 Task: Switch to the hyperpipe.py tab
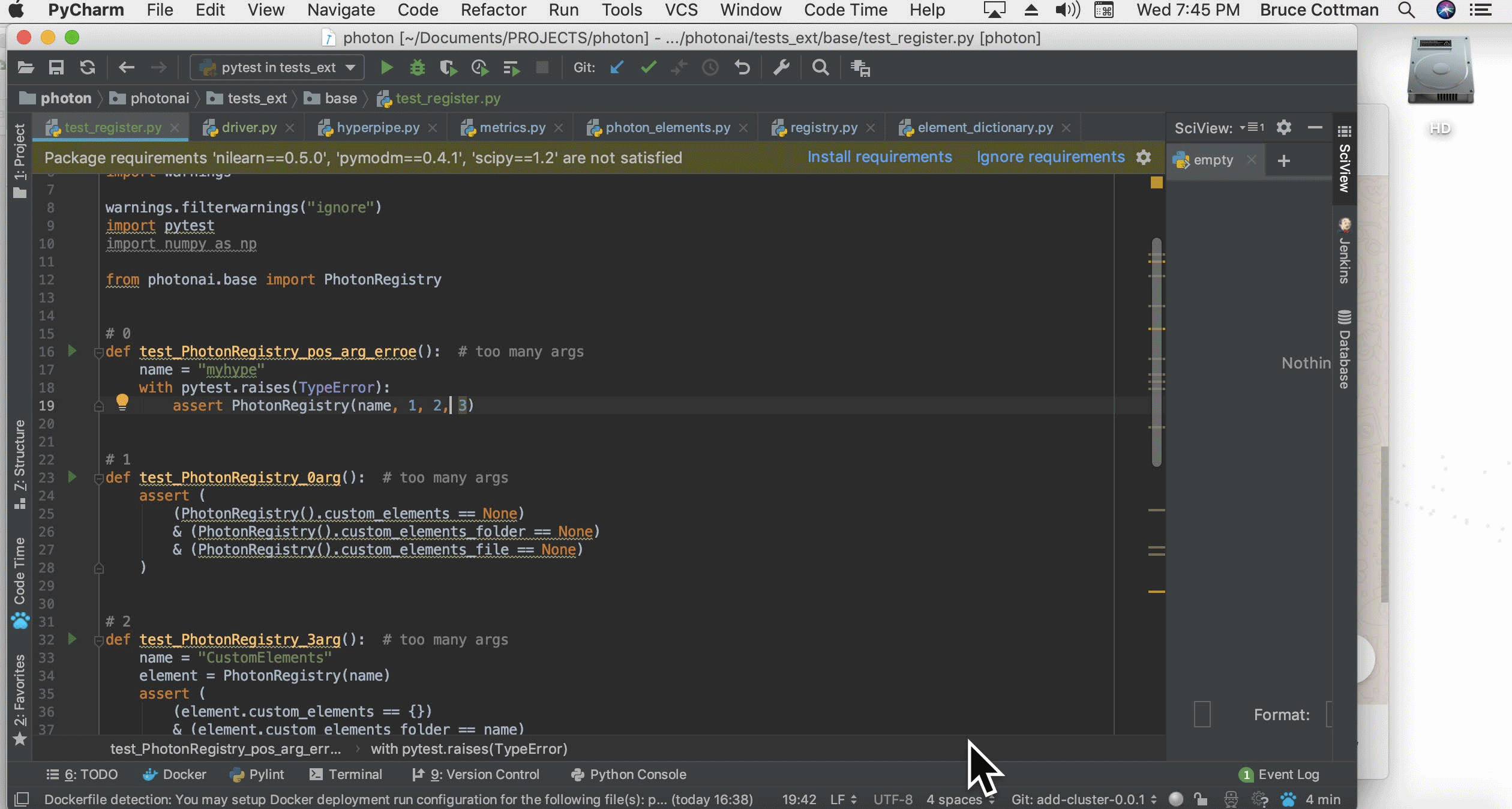(377, 128)
